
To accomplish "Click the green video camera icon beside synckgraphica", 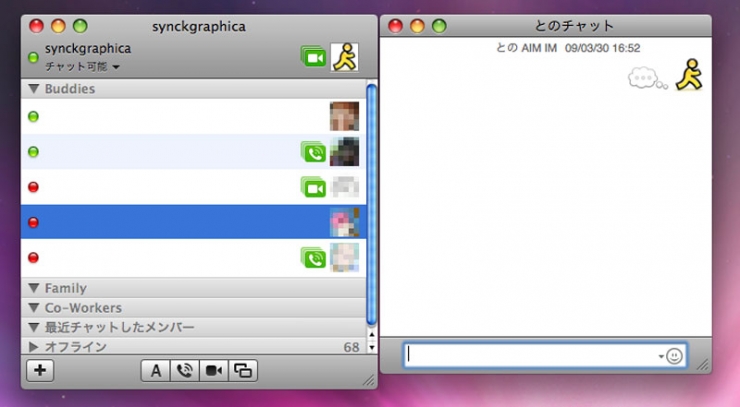I will (x=313, y=57).
